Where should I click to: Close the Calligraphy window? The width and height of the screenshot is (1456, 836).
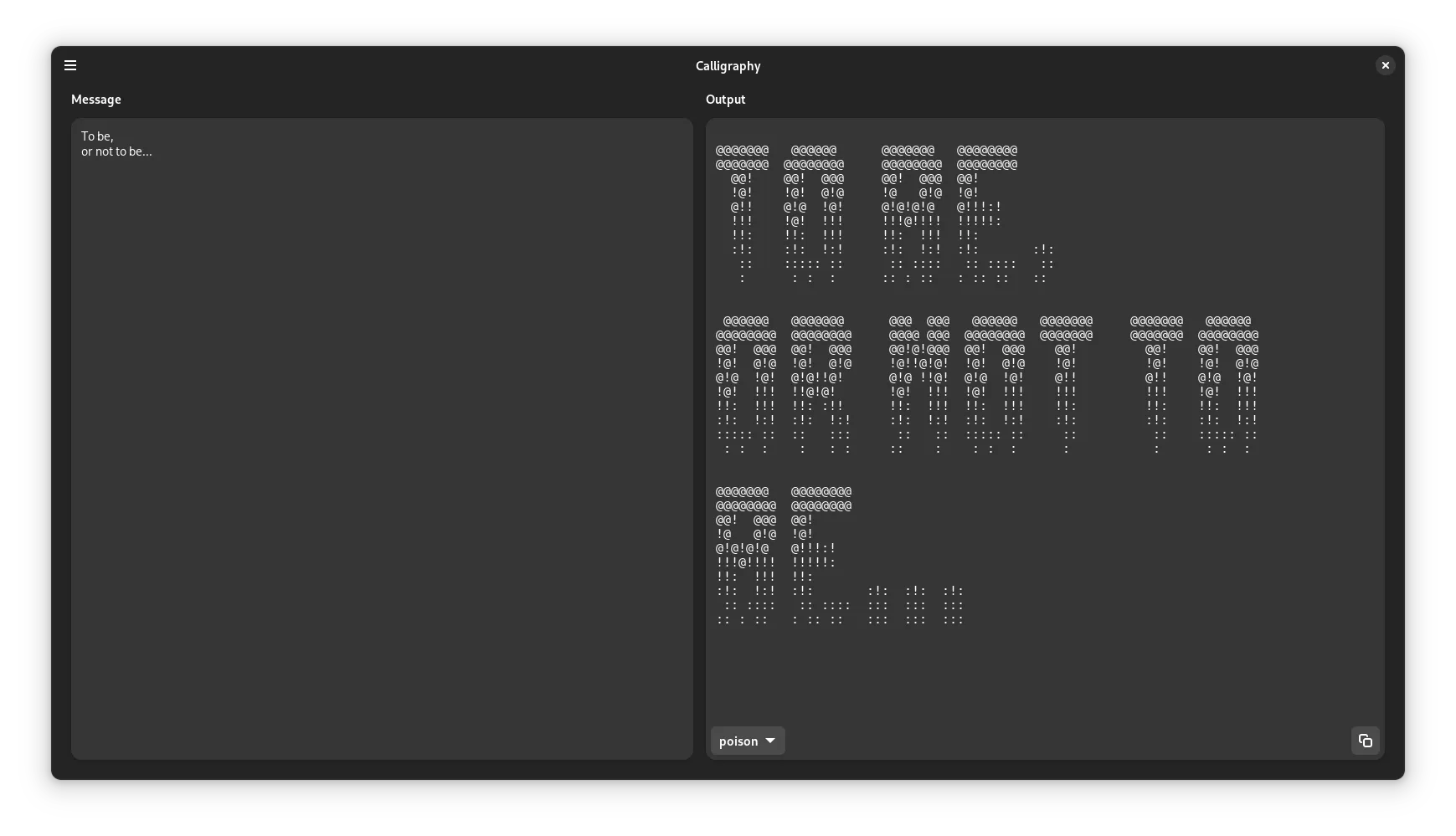[1385, 65]
